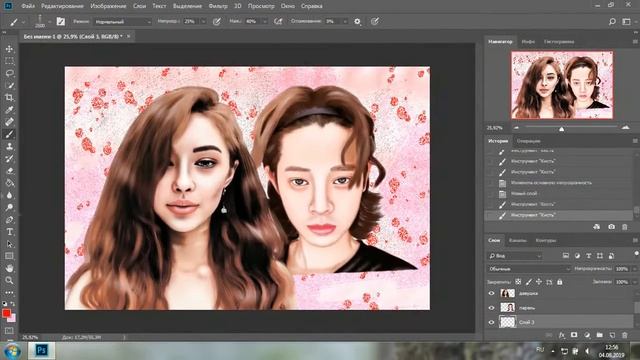Select the Eraser tool

(9, 171)
